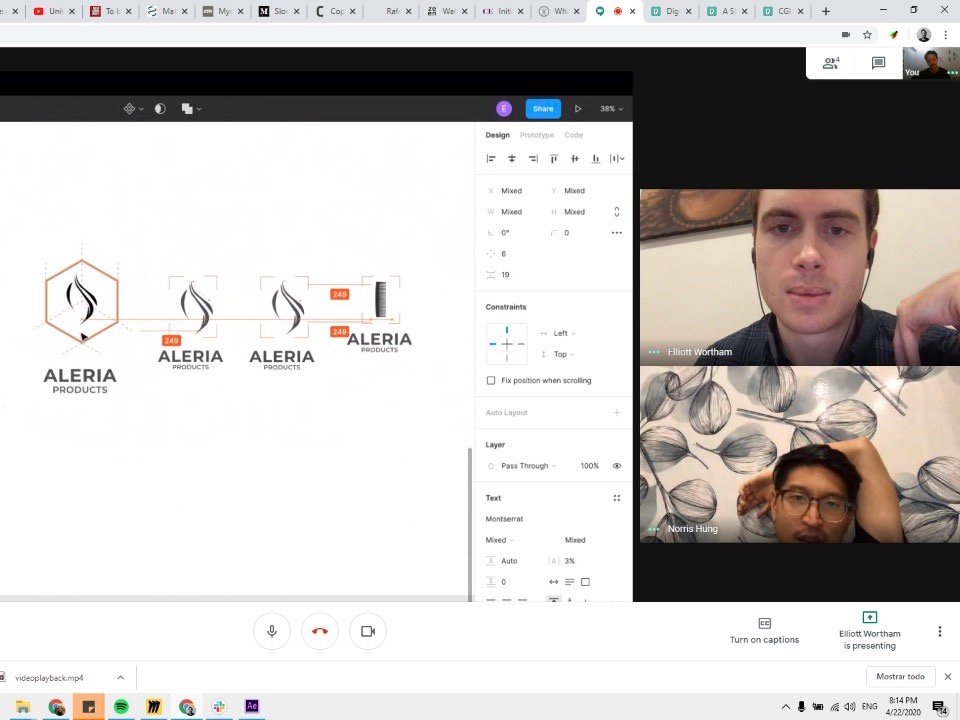Image resolution: width=960 pixels, height=720 pixels.
Task: Align selection to top edge
Action: tap(553, 159)
